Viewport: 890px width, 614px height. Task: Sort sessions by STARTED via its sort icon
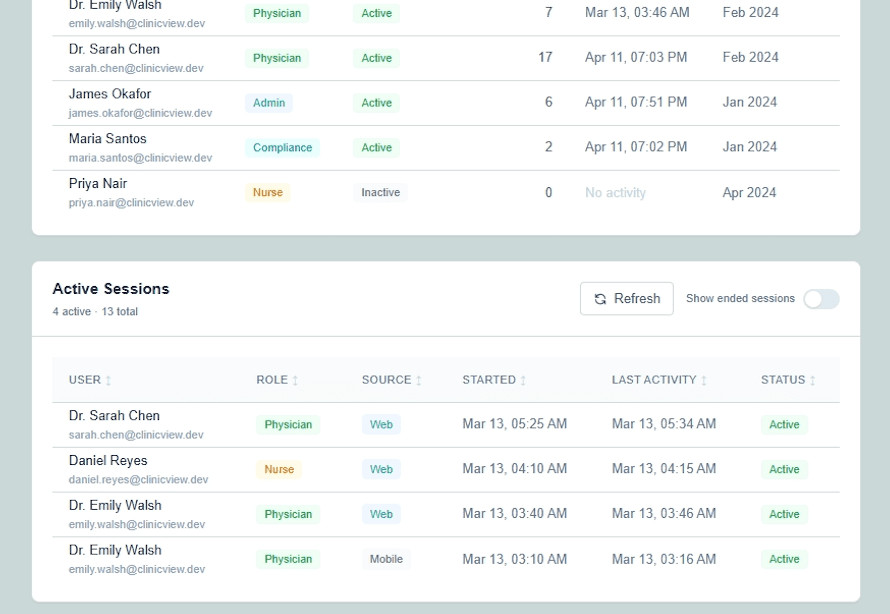coord(522,380)
